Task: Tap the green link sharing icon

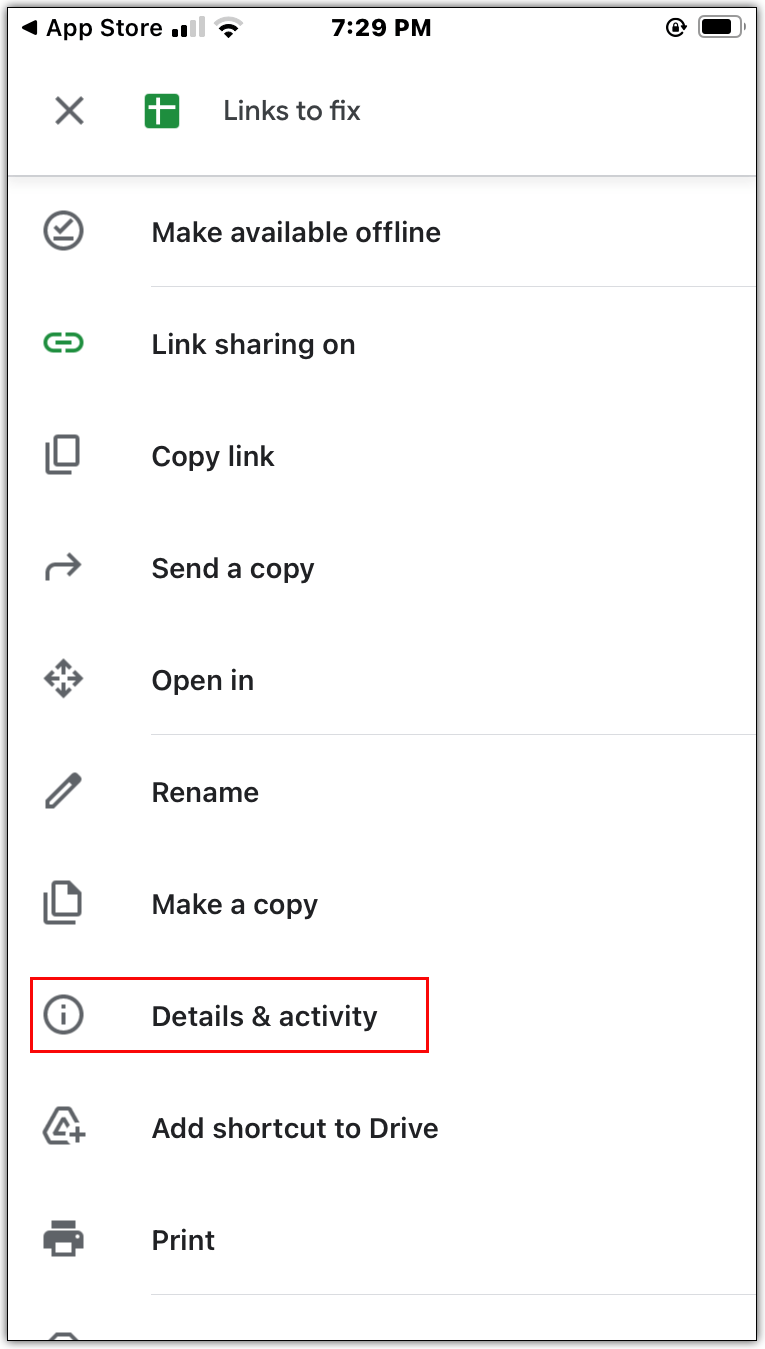Action: tap(64, 344)
